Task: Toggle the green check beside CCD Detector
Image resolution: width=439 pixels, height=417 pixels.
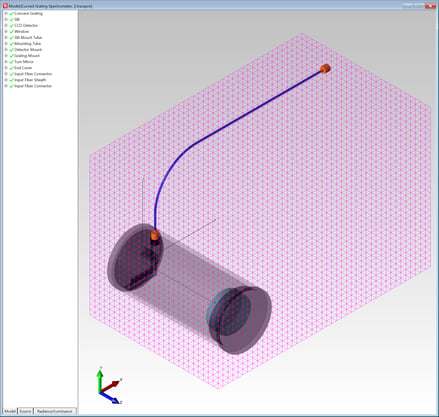Action: click(x=12, y=26)
